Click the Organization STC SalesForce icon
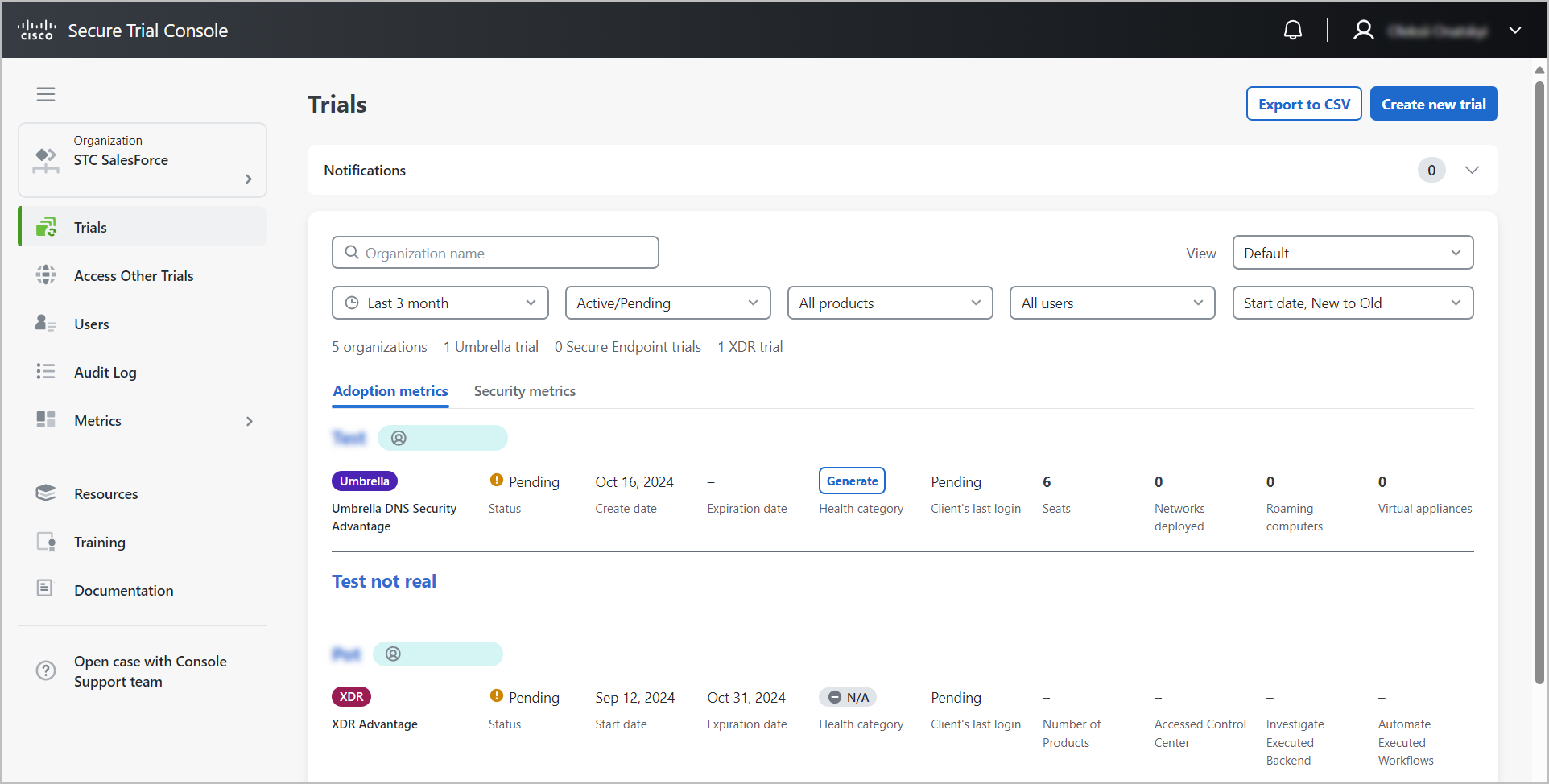 coord(46,160)
